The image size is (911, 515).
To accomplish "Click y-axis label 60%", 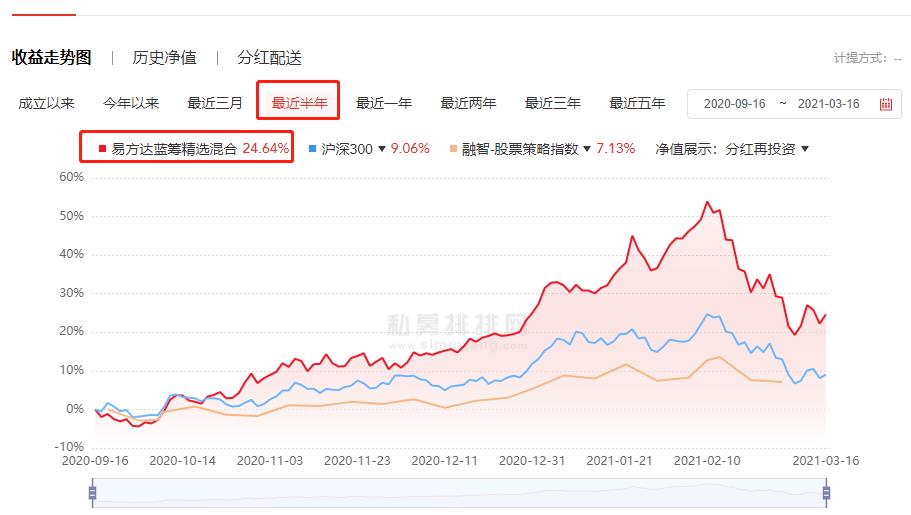I will (x=71, y=177).
